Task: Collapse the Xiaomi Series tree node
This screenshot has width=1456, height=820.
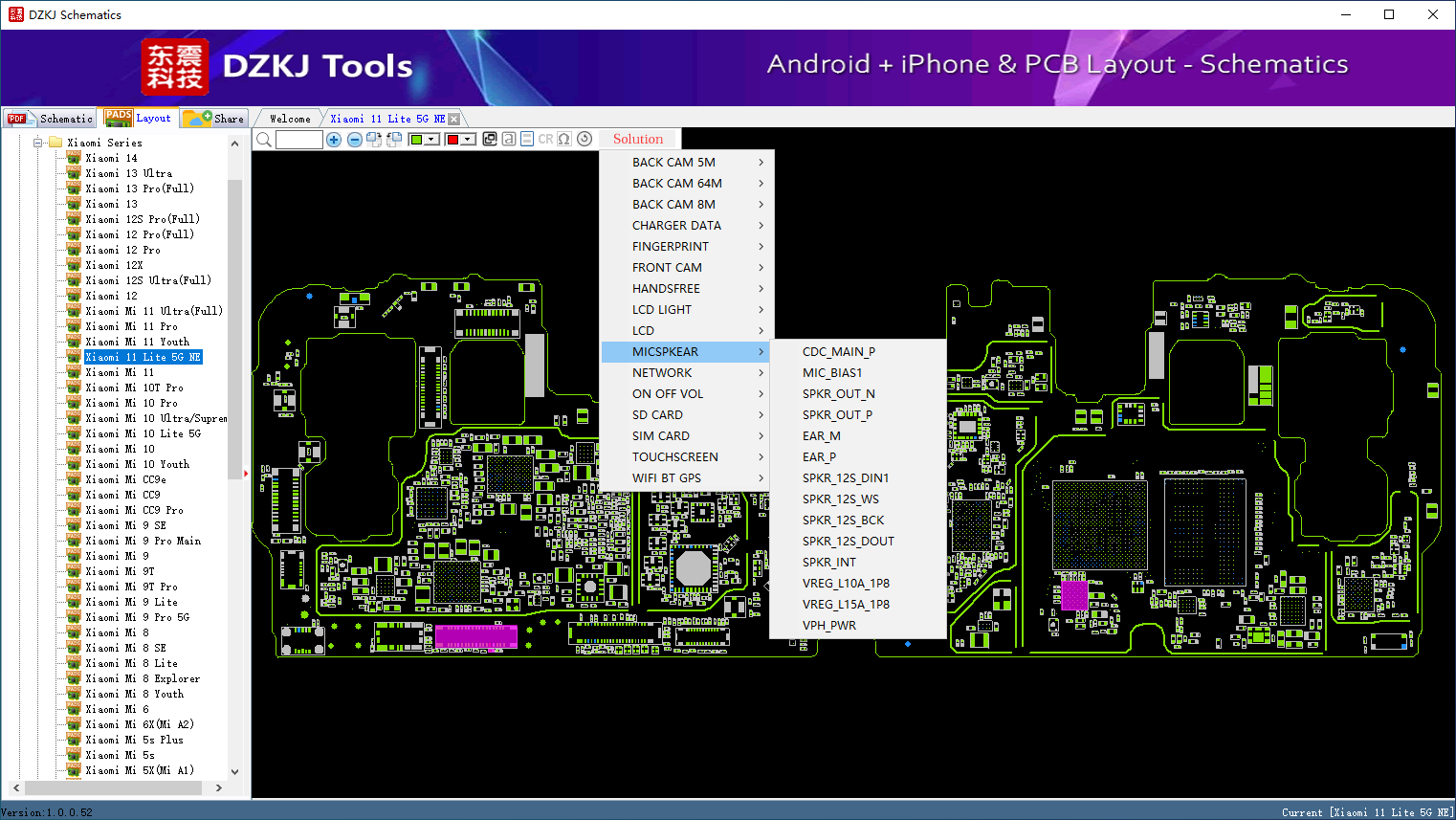Action: pyautogui.click(x=38, y=143)
